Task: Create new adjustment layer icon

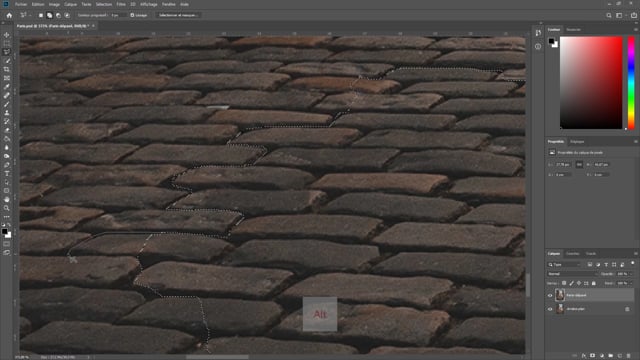Action: coord(602,356)
